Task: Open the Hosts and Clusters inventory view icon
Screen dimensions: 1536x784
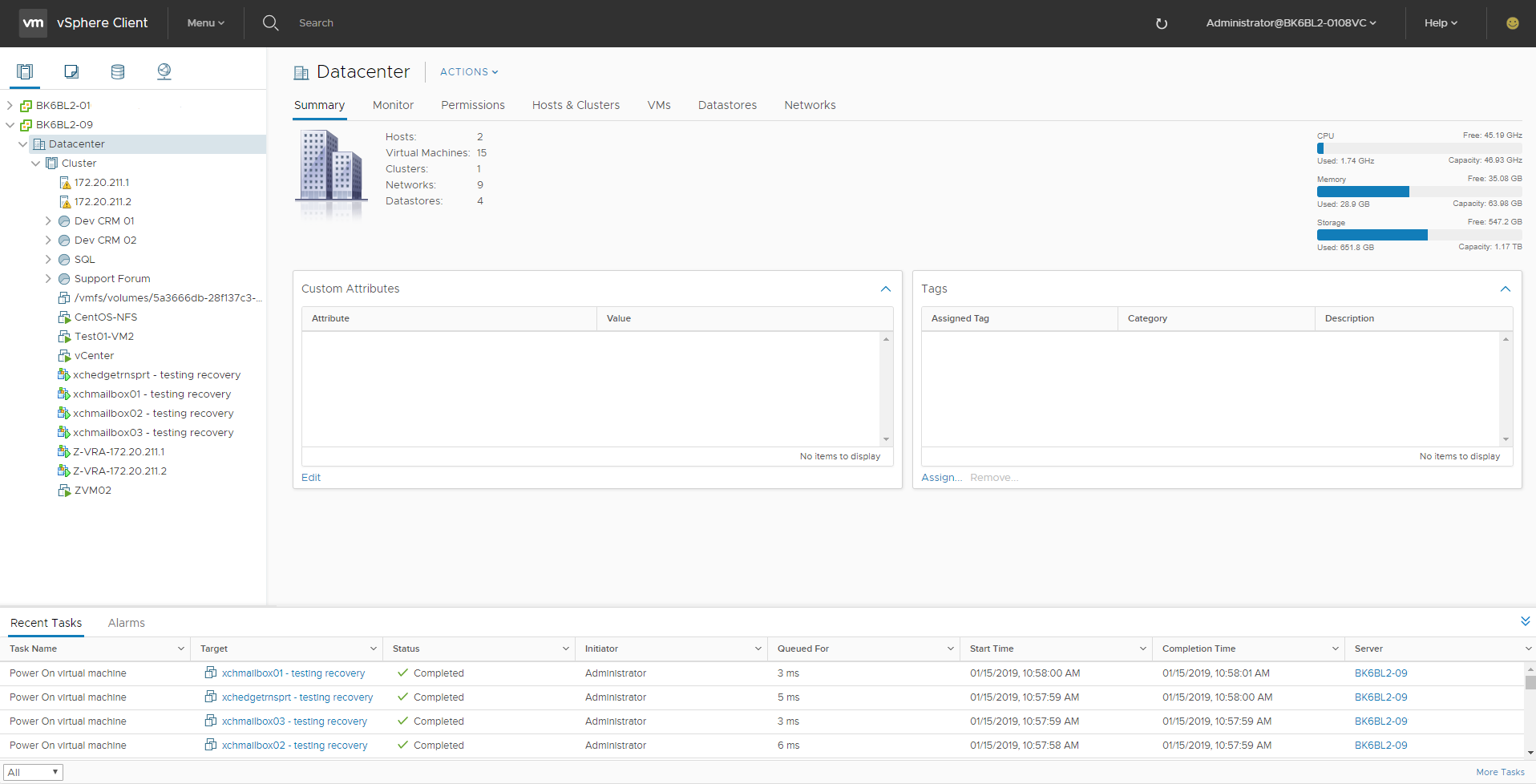Action: click(x=25, y=72)
